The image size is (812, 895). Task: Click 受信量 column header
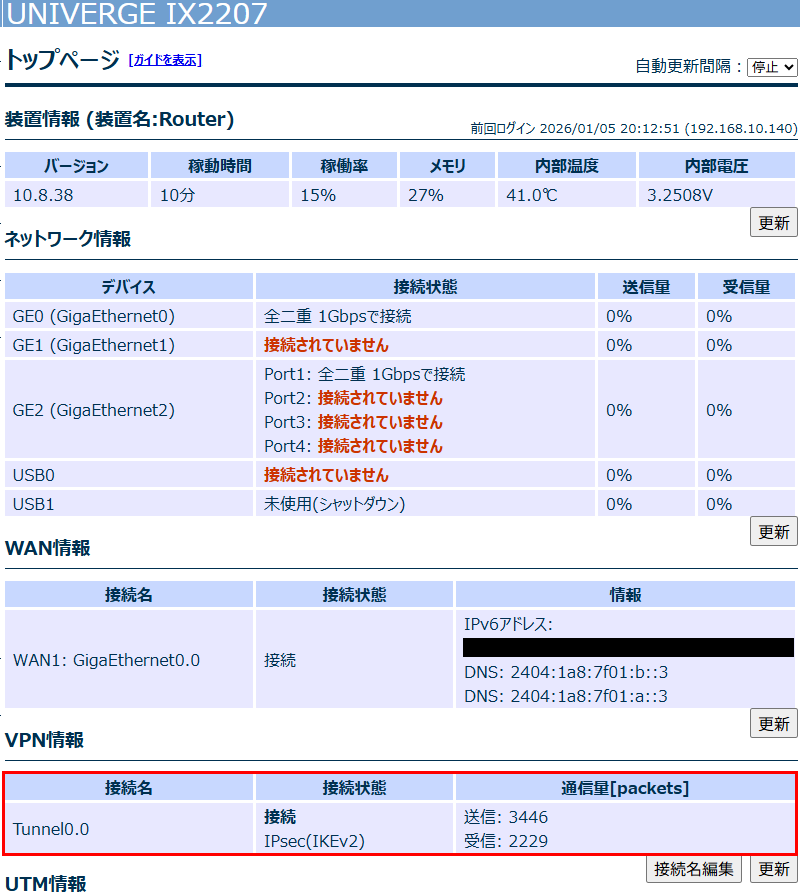746,287
